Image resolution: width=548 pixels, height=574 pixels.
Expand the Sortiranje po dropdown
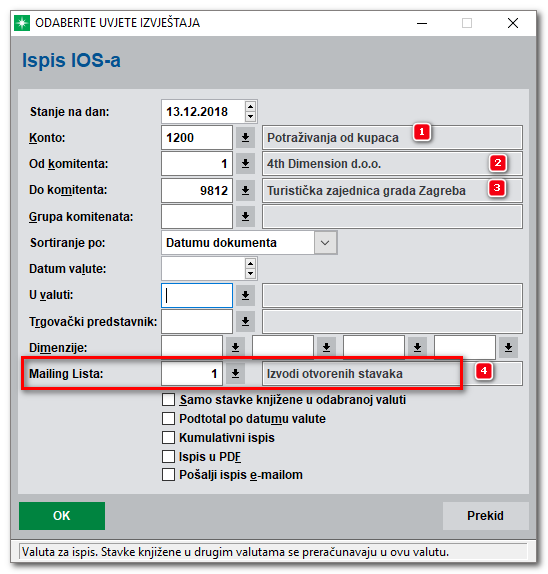[325, 242]
